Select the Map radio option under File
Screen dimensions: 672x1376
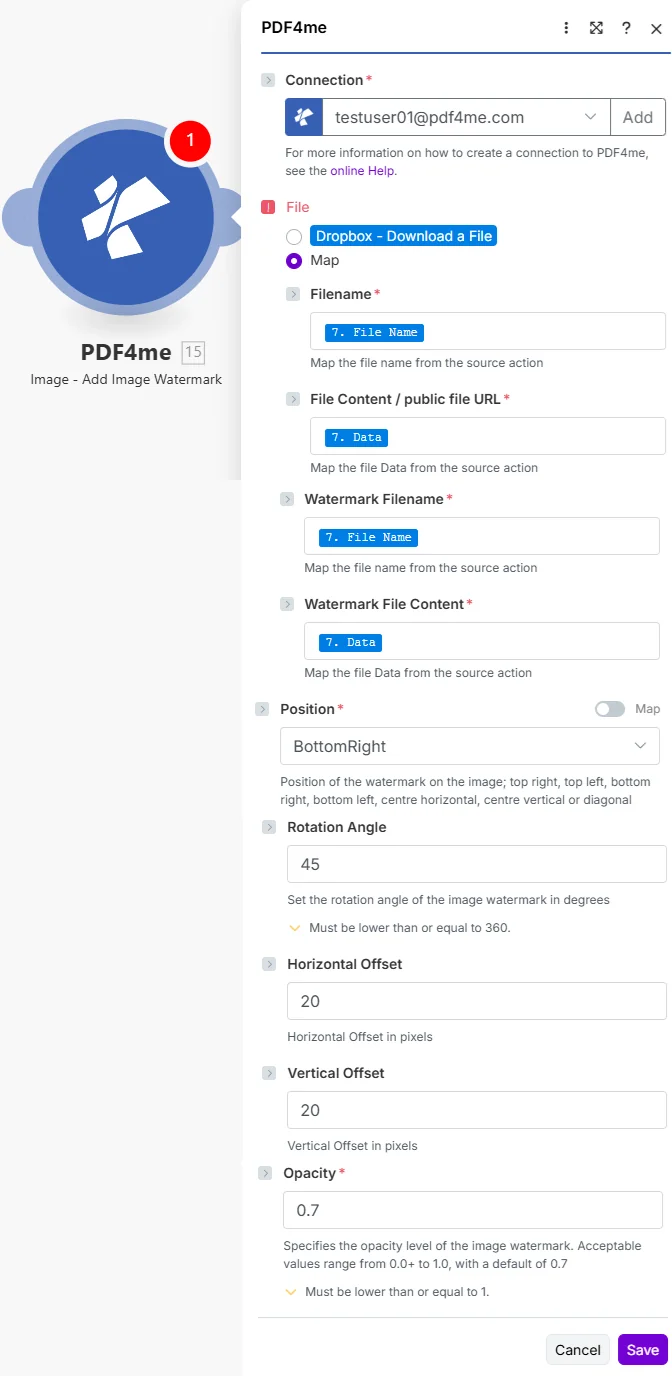click(x=294, y=261)
